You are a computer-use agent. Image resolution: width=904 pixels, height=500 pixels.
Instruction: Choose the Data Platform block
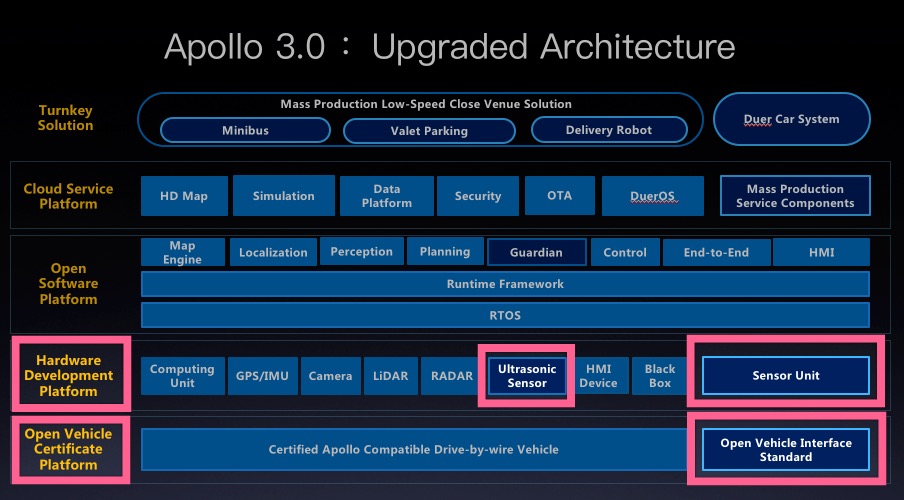pyautogui.click(x=386, y=196)
